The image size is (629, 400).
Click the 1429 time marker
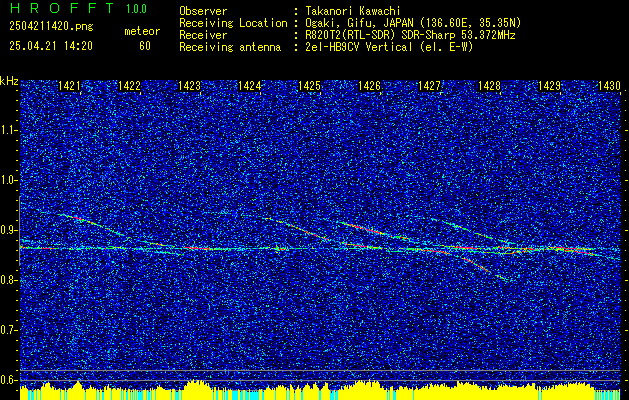[549, 85]
